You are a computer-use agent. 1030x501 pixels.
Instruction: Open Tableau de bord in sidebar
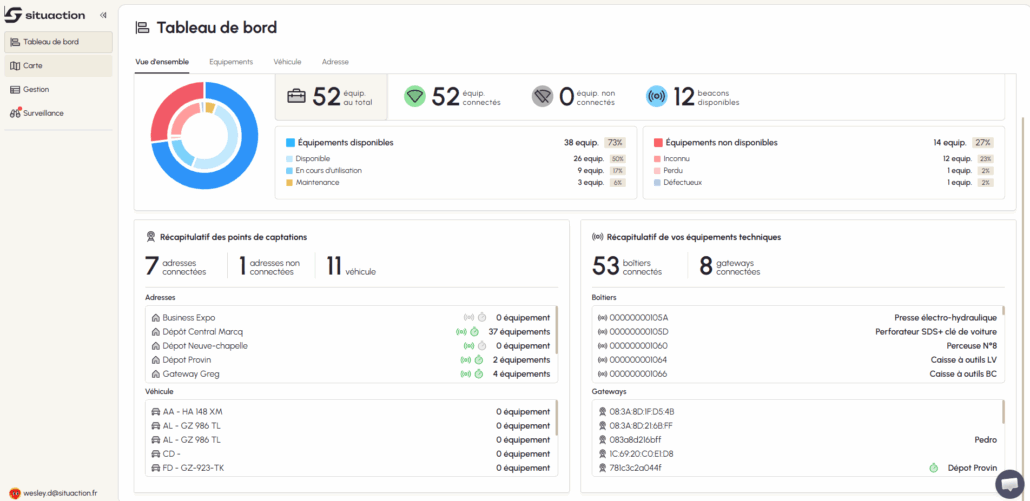coord(58,42)
